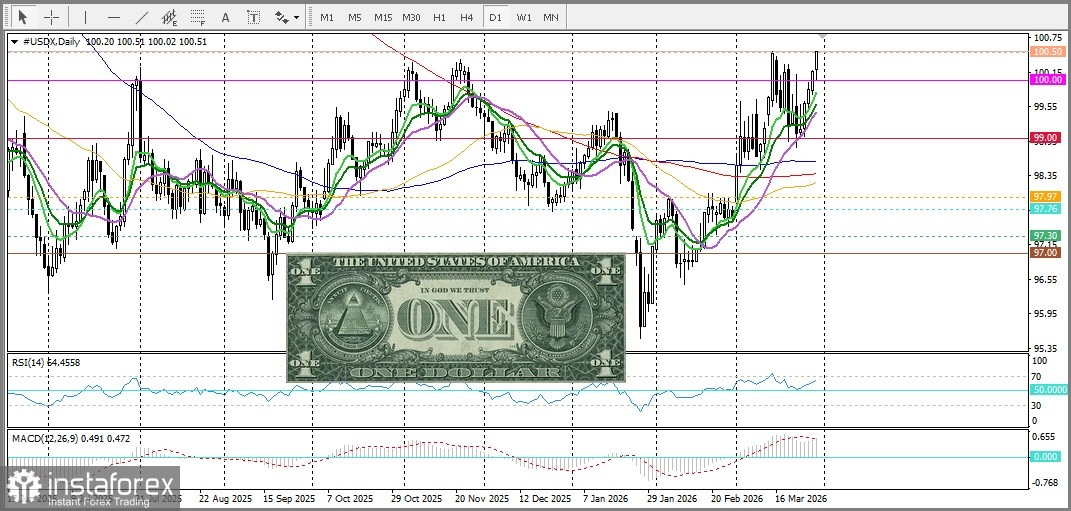Click the #USDX,Daily chart title

point(51,42)
